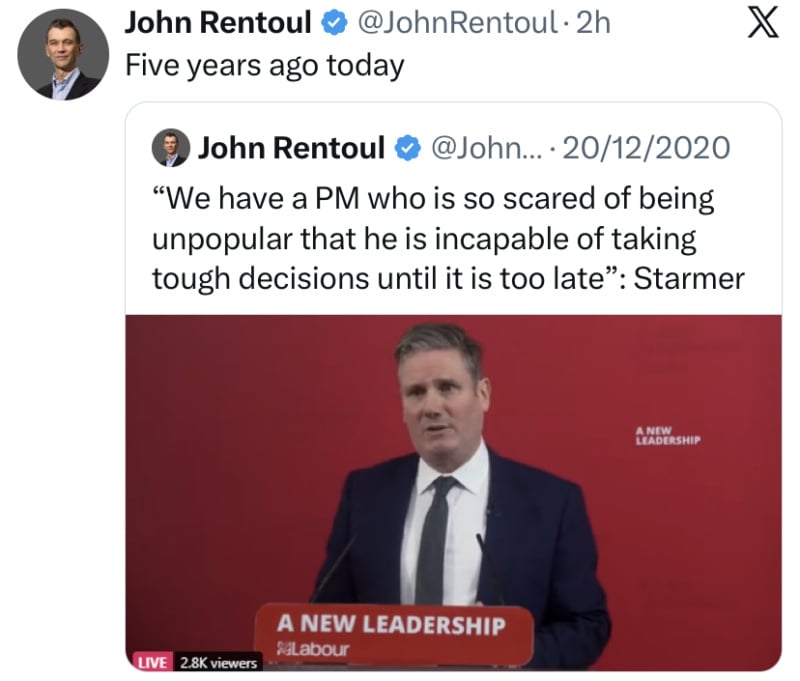
Task: Open the @JohnRentoul handle link
Action: coord(457,23)
